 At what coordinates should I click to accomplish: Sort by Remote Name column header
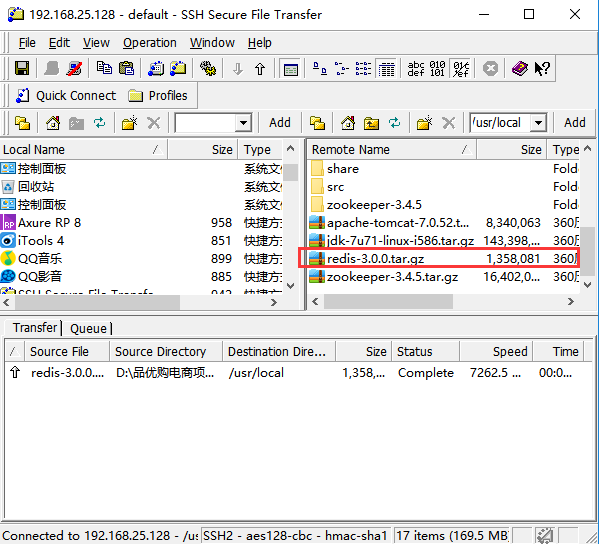point(392,150)
